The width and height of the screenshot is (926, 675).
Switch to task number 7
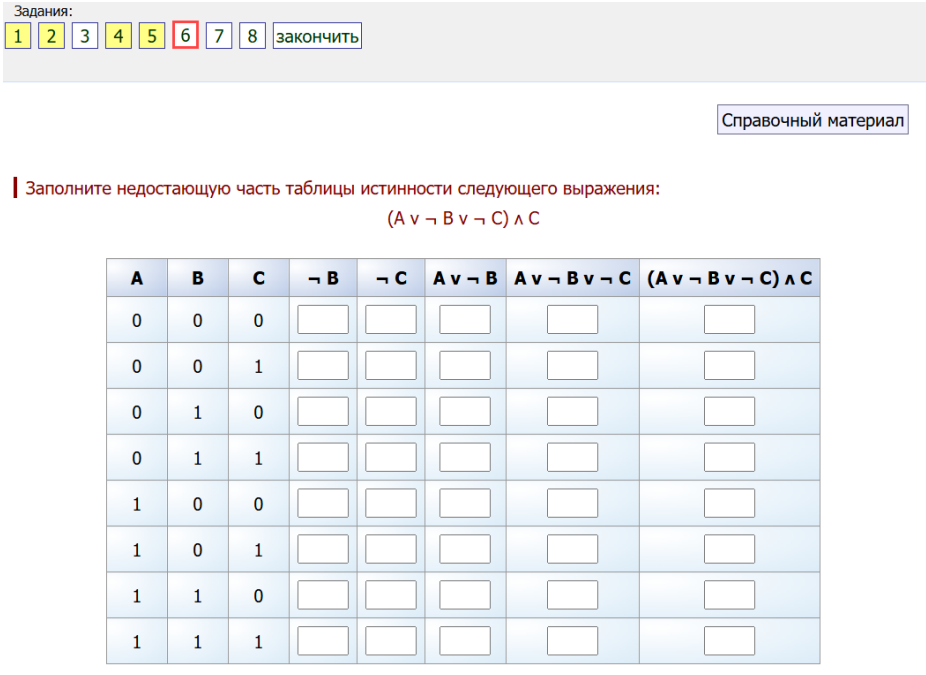tap(219, 37)
